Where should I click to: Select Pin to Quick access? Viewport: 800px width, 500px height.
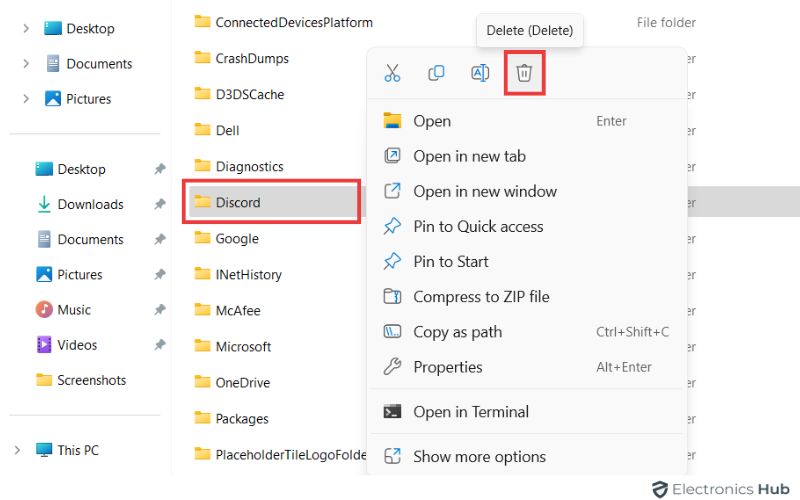click(x=478, y=226)
